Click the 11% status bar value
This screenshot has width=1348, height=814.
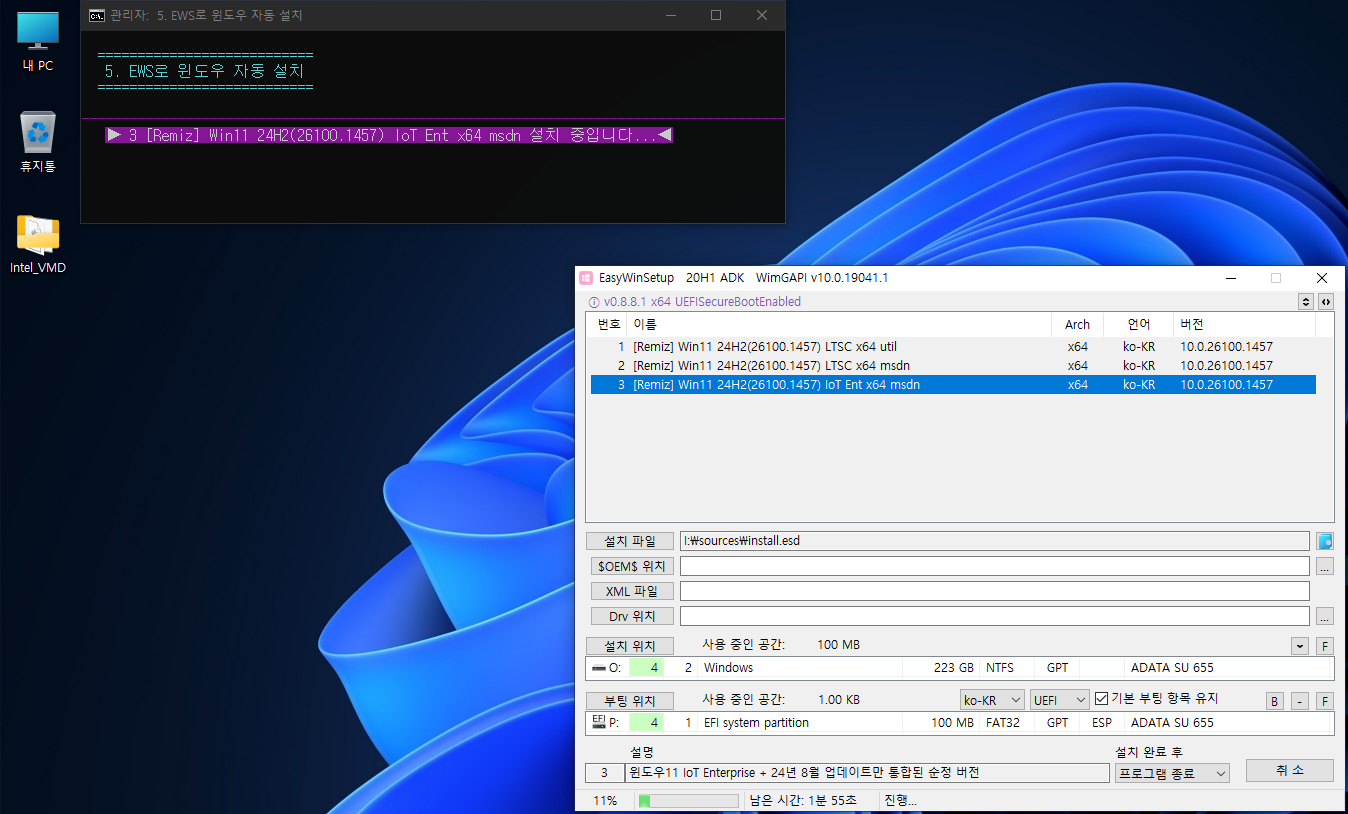point(605,801)
